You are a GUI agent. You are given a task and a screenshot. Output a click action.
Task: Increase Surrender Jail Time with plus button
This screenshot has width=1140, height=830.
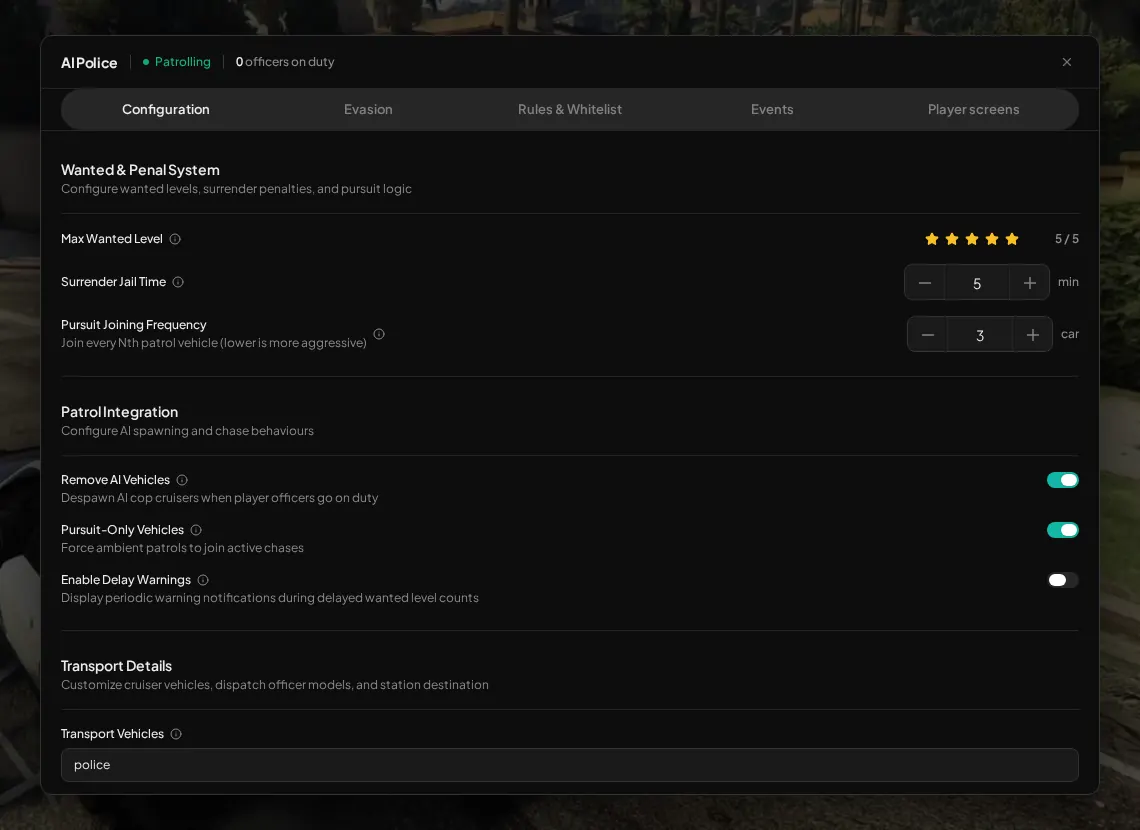click(x=1029, y=283)
